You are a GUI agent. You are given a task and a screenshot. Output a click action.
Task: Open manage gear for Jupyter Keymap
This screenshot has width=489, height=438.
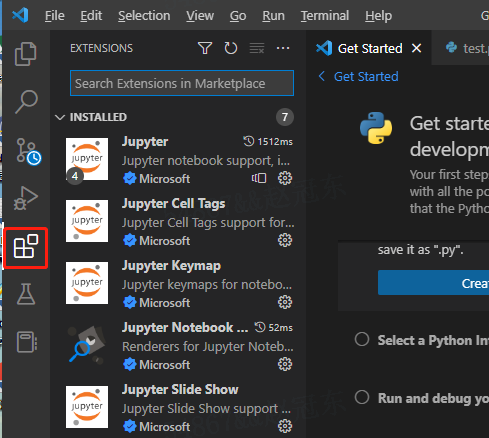(285, 302)
